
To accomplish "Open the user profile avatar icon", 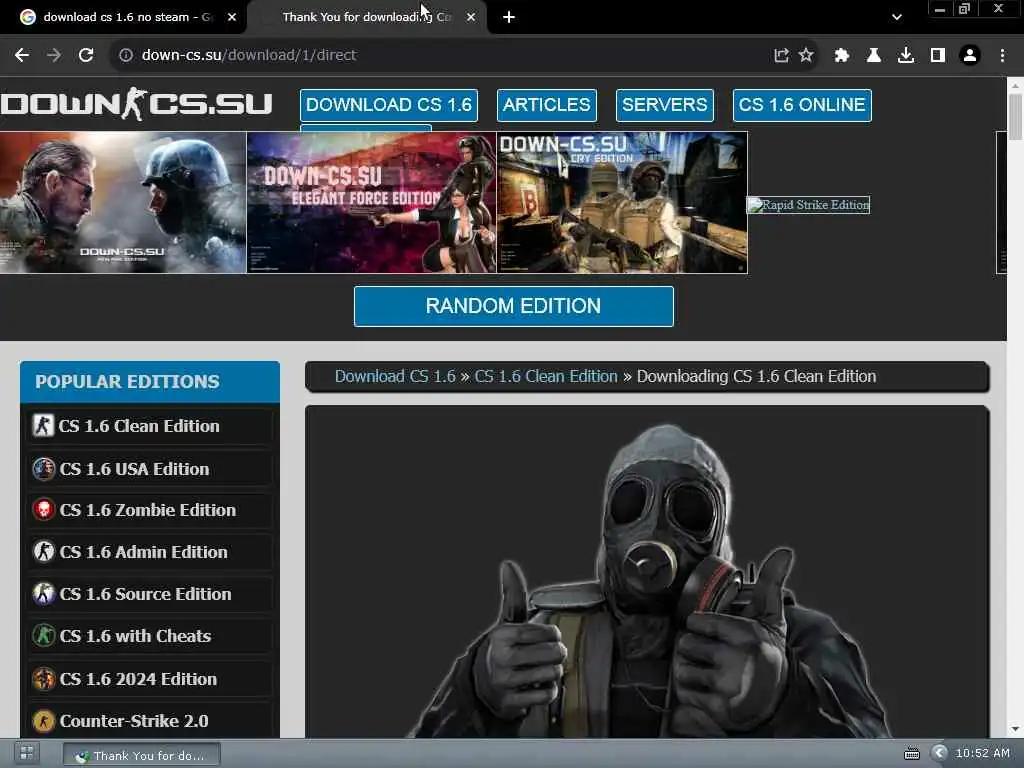I will (970, 55).
